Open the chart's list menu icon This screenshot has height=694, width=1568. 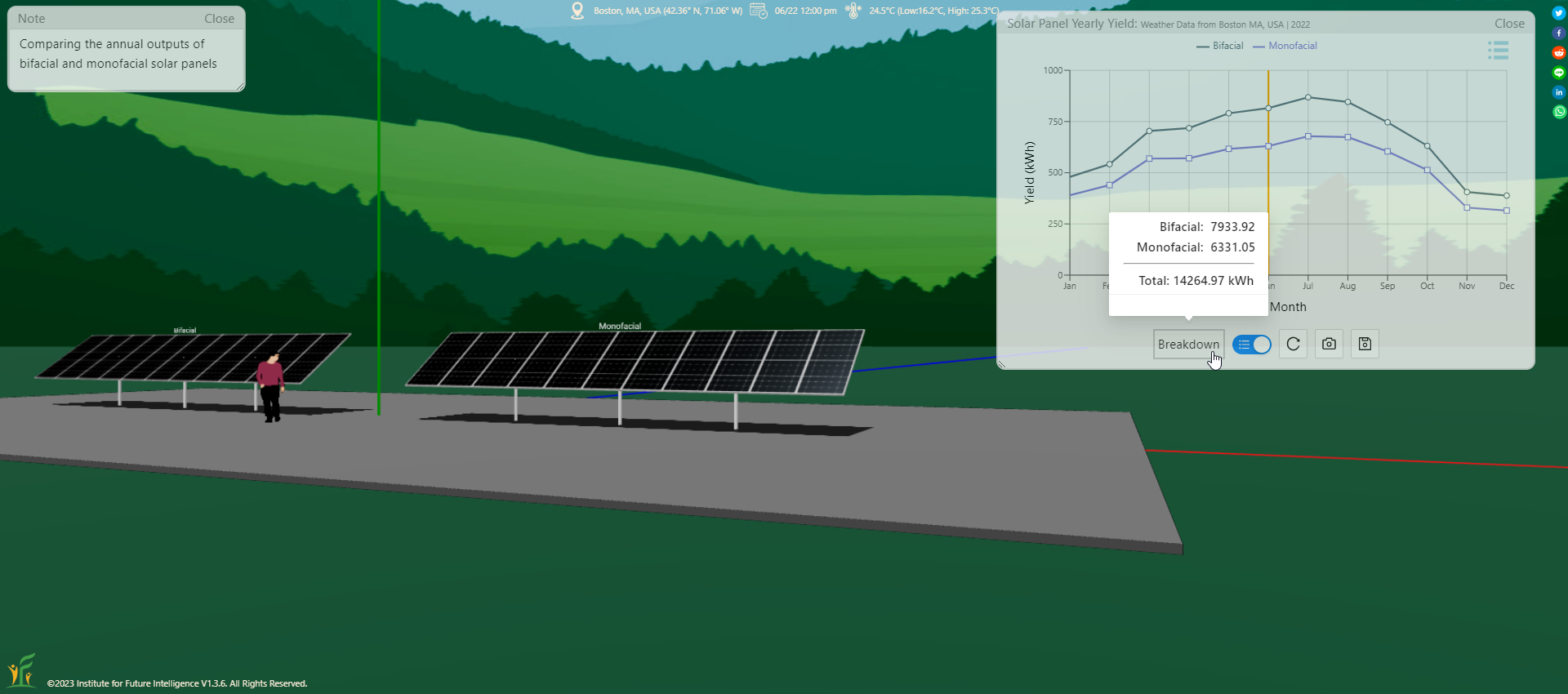(1498, 51)
